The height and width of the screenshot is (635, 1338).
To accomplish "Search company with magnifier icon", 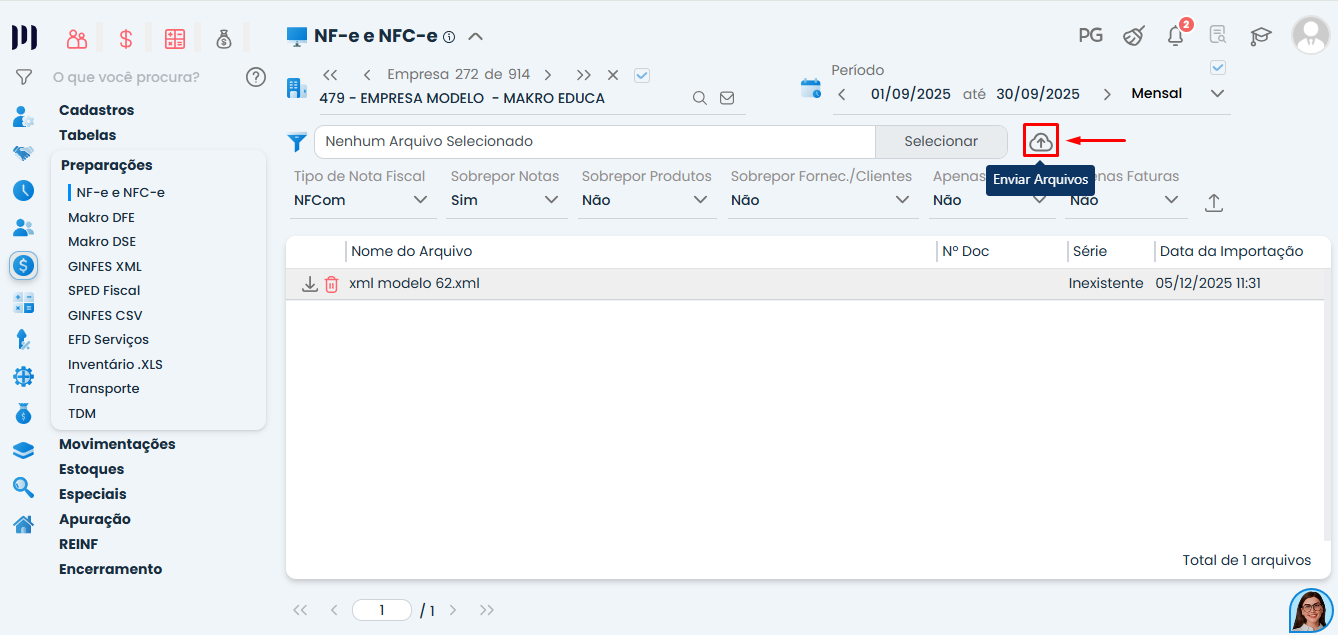I will pos(700,98).
